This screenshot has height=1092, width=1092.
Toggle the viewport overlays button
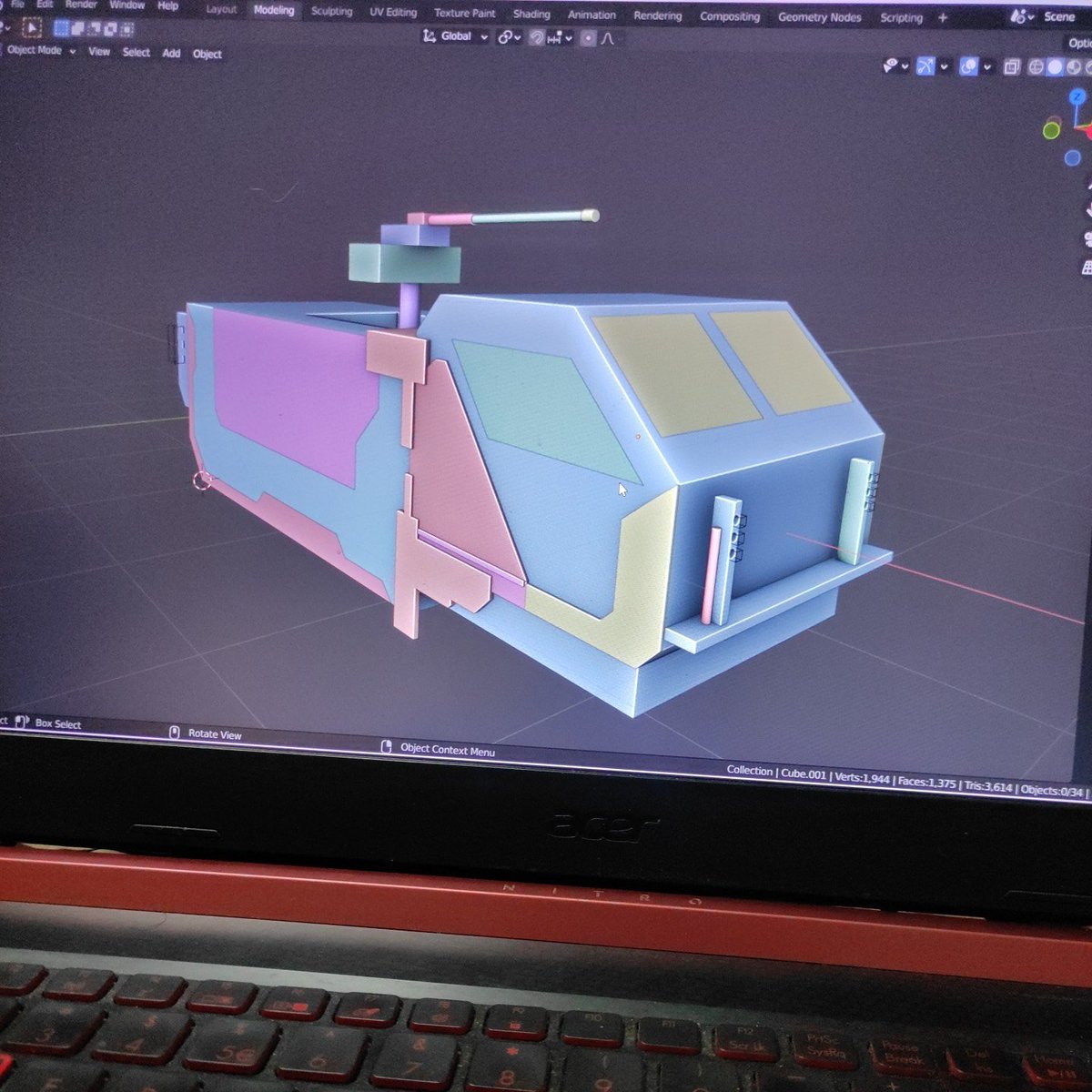point(968,66)
